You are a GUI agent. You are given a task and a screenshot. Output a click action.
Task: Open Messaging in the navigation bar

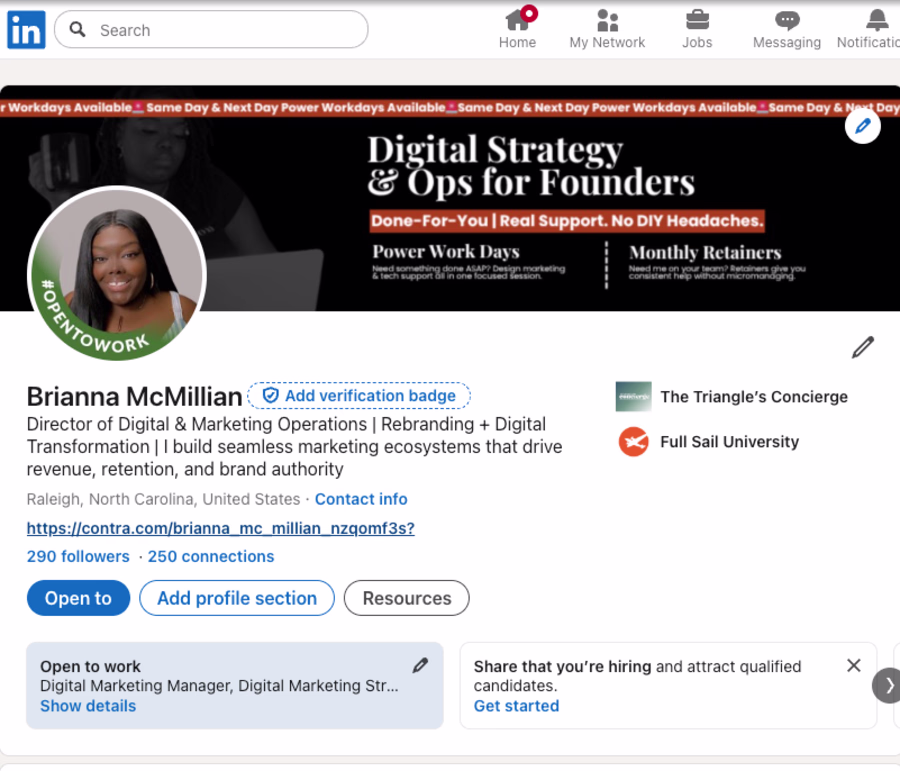[786, 29]
